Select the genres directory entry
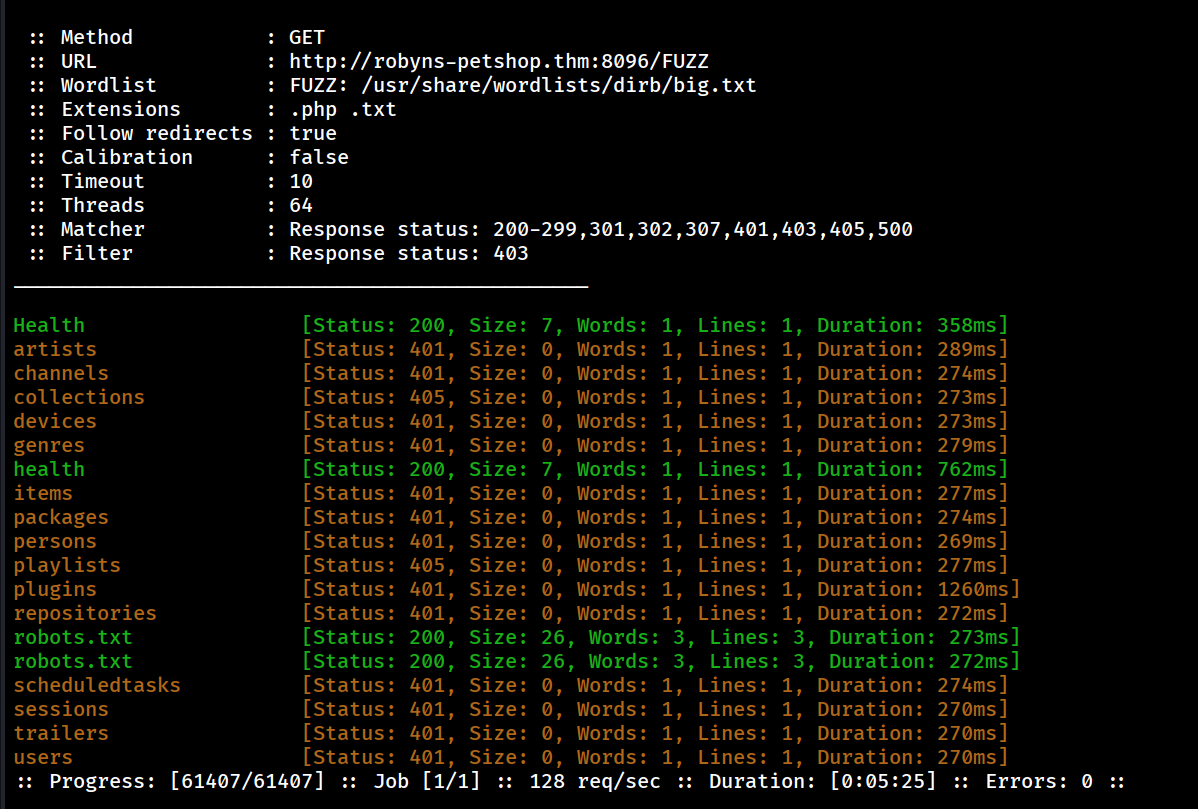 point(49,445)
